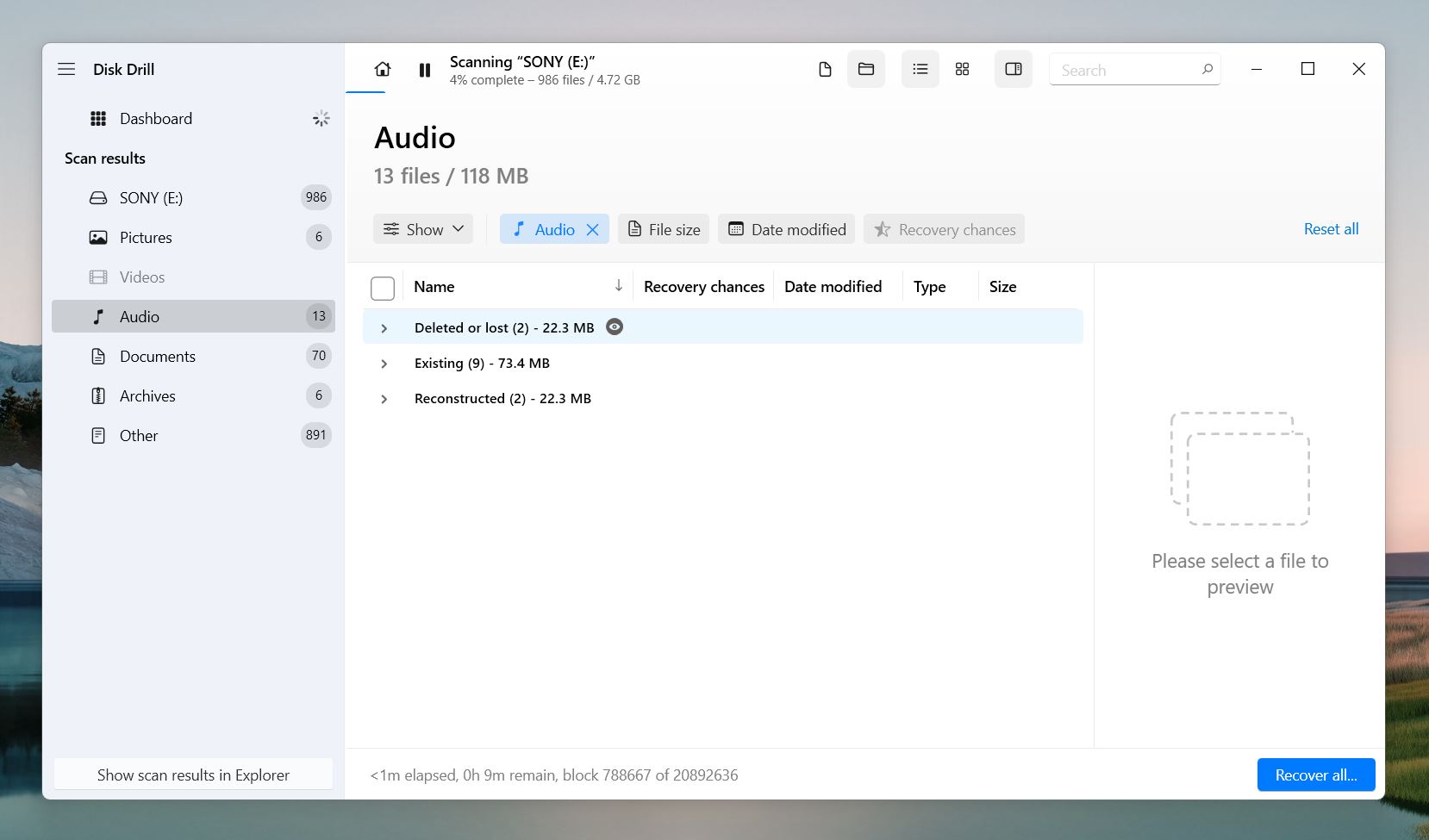This screenshot has height=840, width=1429.
Task: Expand the Reconstructed (2) group
Action: [x=384, y=399]
